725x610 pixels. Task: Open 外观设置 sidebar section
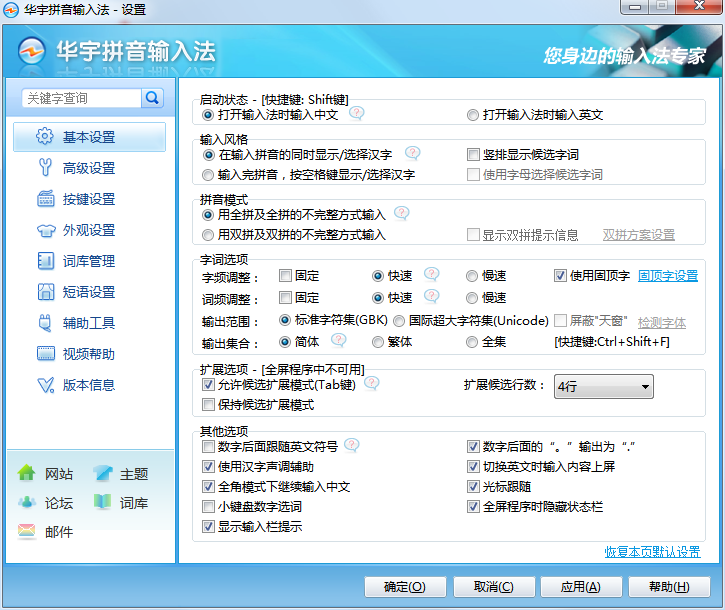(x=88, y=230)
